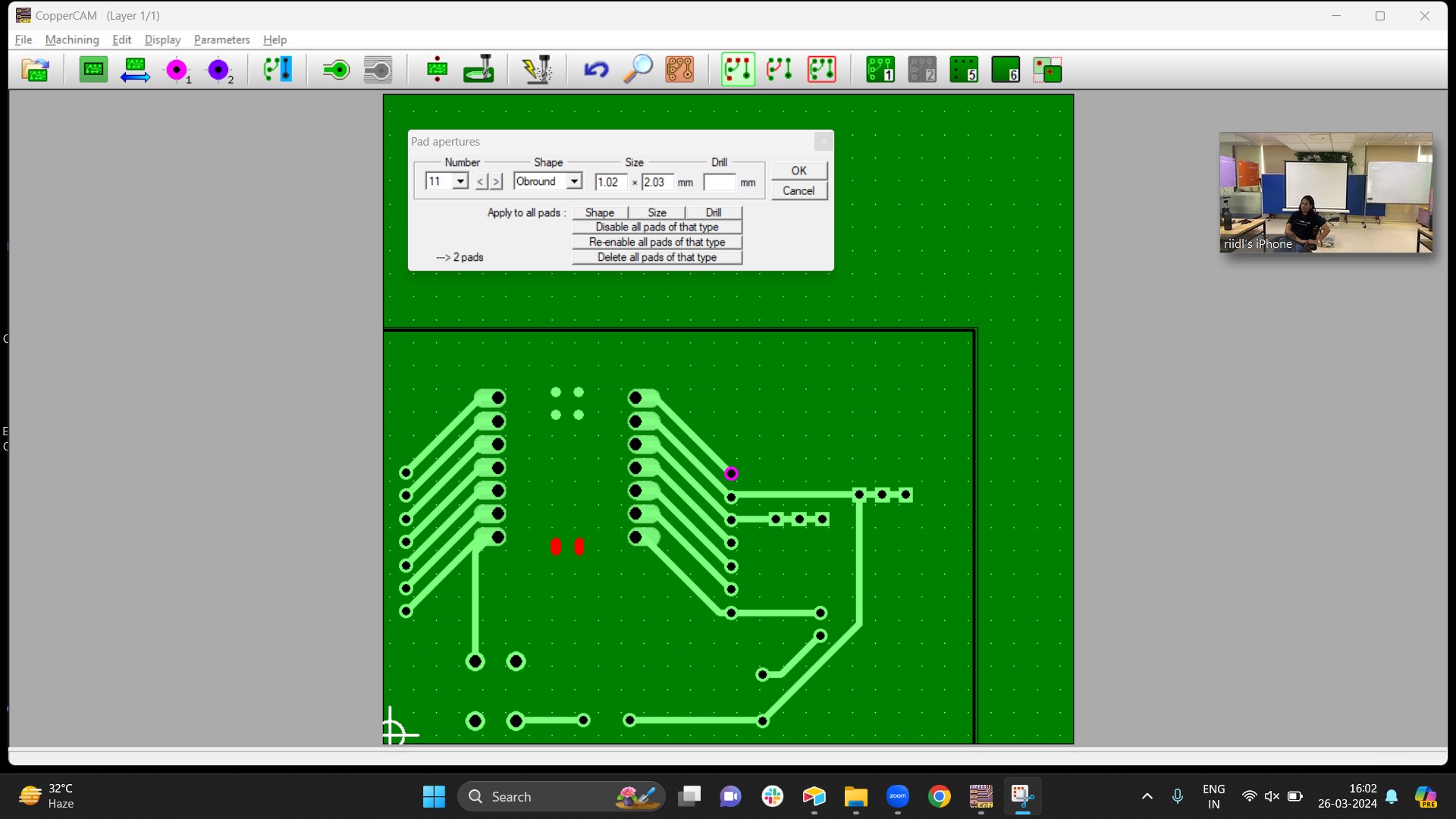Select the magnifying glass zoom tool
The image size is (1456, 819).
(638, 70)
